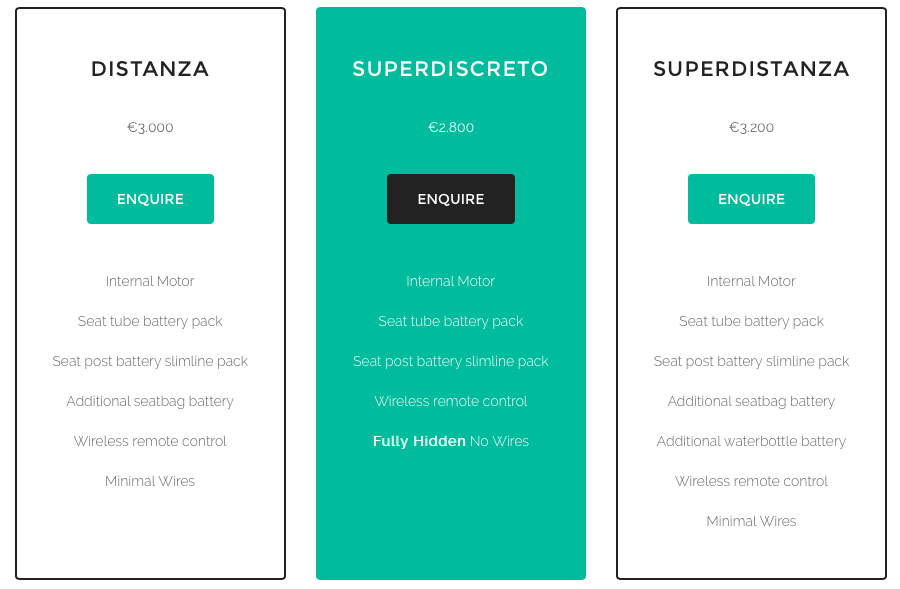Click 'Seat post battery slimline pack' in Superdistanza

751,361
